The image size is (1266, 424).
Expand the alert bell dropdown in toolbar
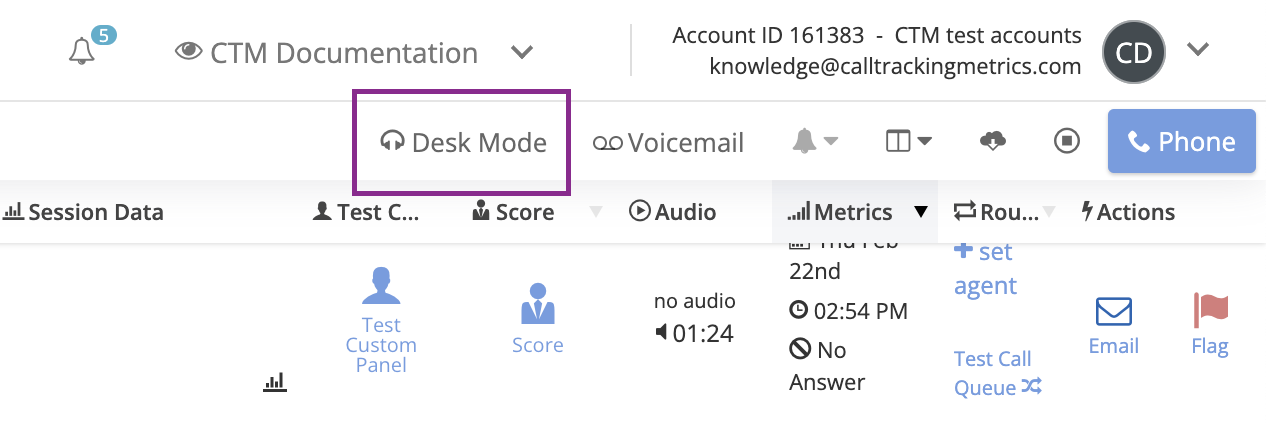(815, 142)
